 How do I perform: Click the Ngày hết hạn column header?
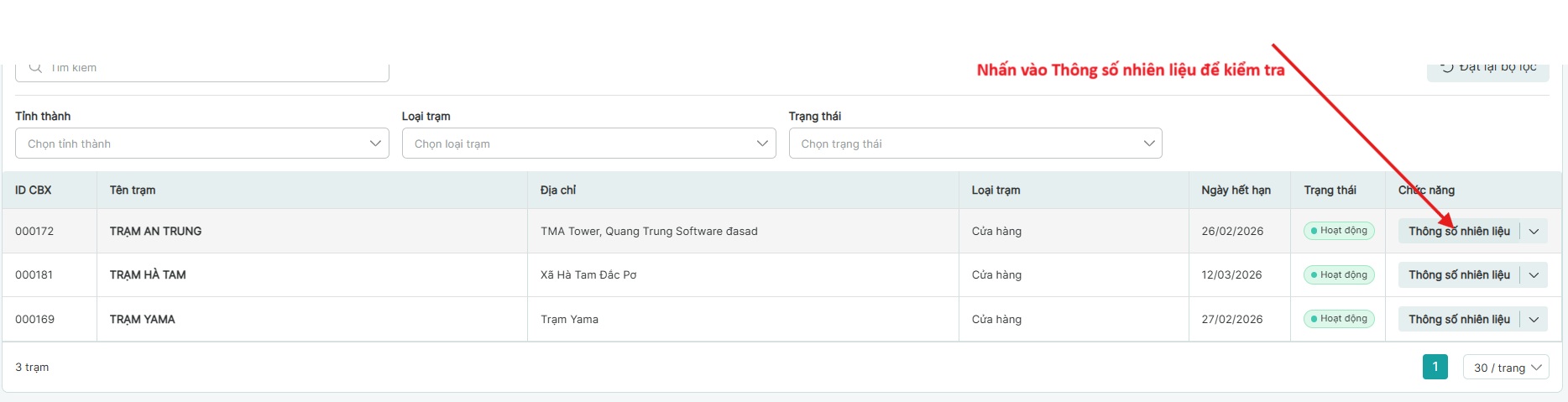pos(1236,191)
